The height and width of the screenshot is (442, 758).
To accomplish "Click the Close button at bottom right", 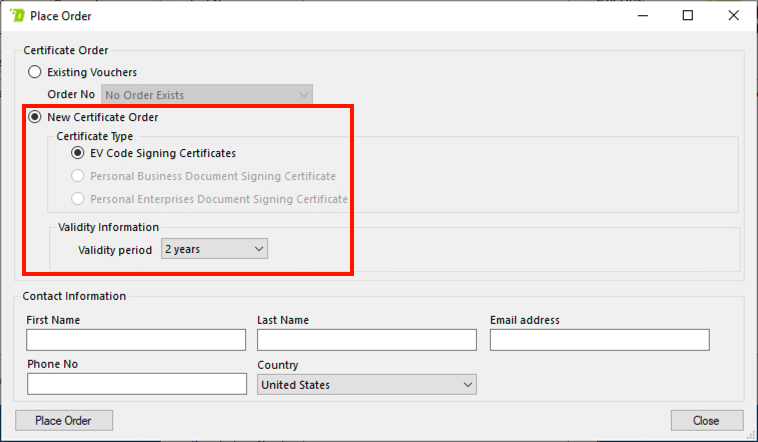I will 707,420.
